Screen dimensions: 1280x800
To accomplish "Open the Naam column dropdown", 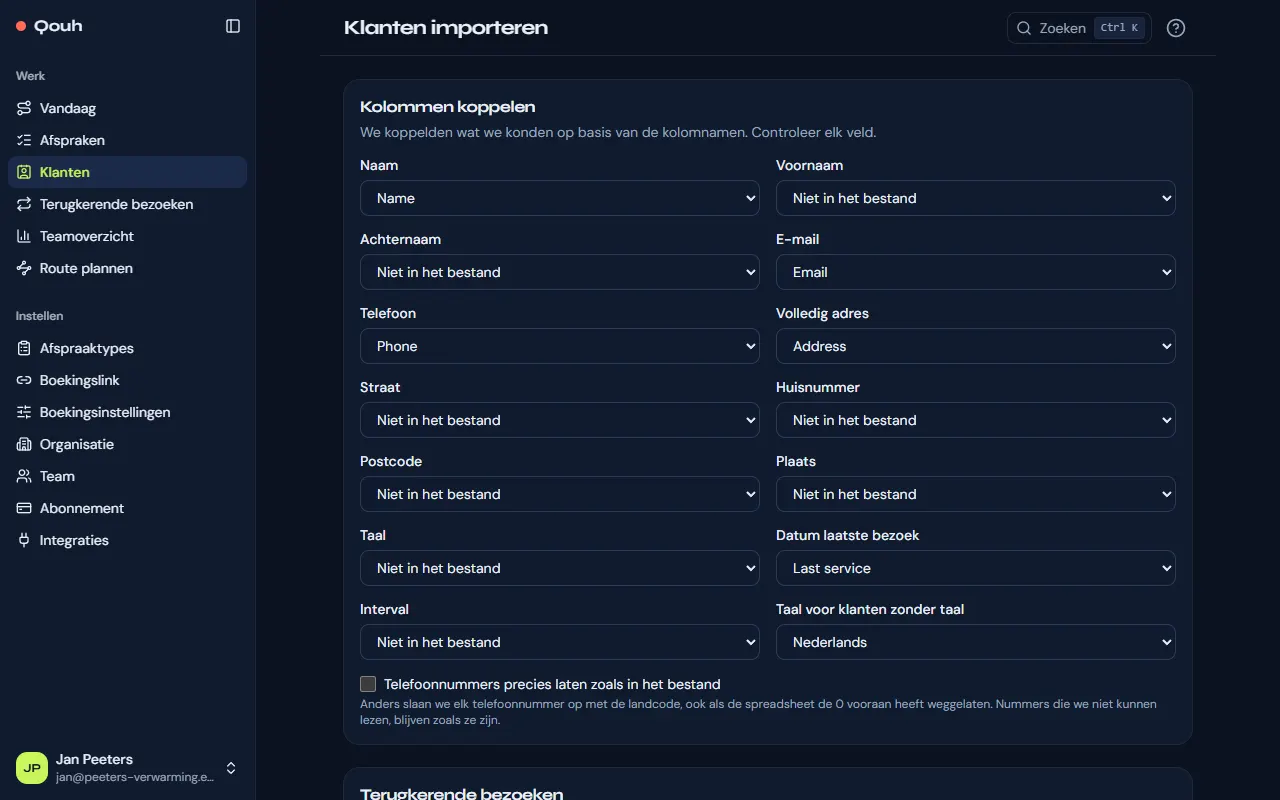I will click(560, 198).
